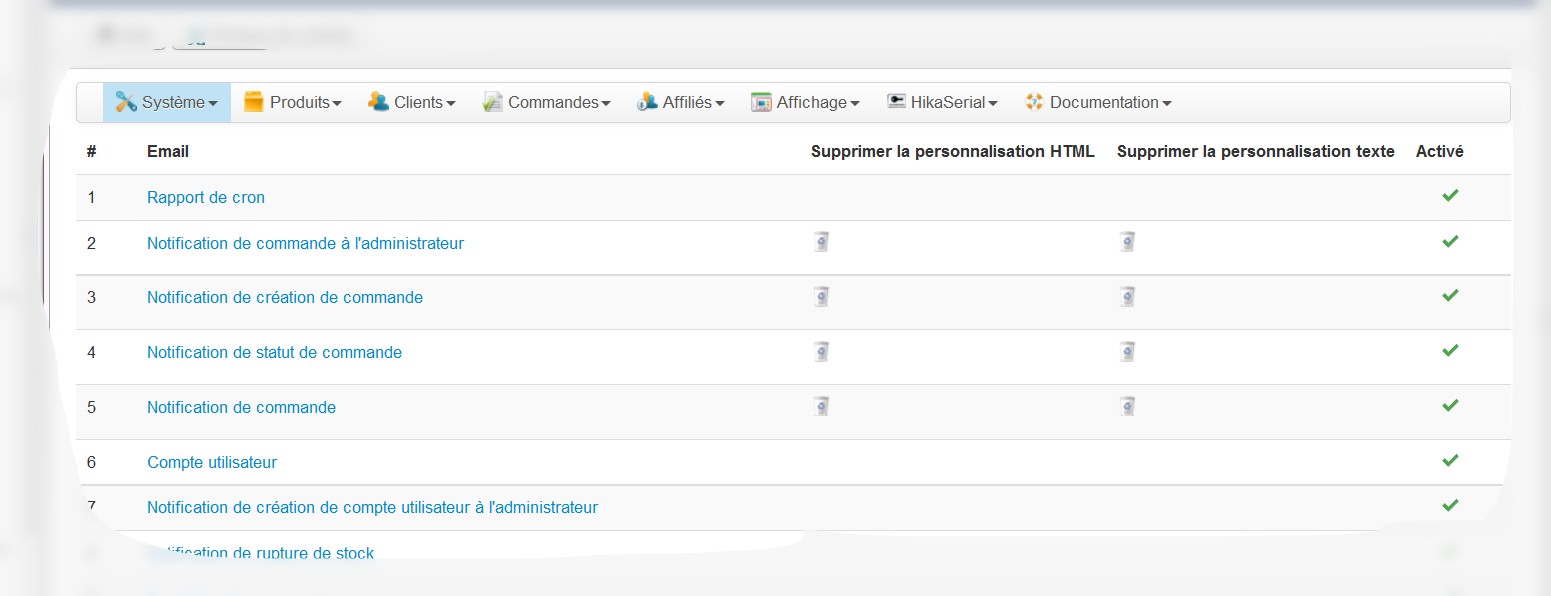
Task: Remove text customization for Notification de création de commande
Action: (x=1127, y=296)
